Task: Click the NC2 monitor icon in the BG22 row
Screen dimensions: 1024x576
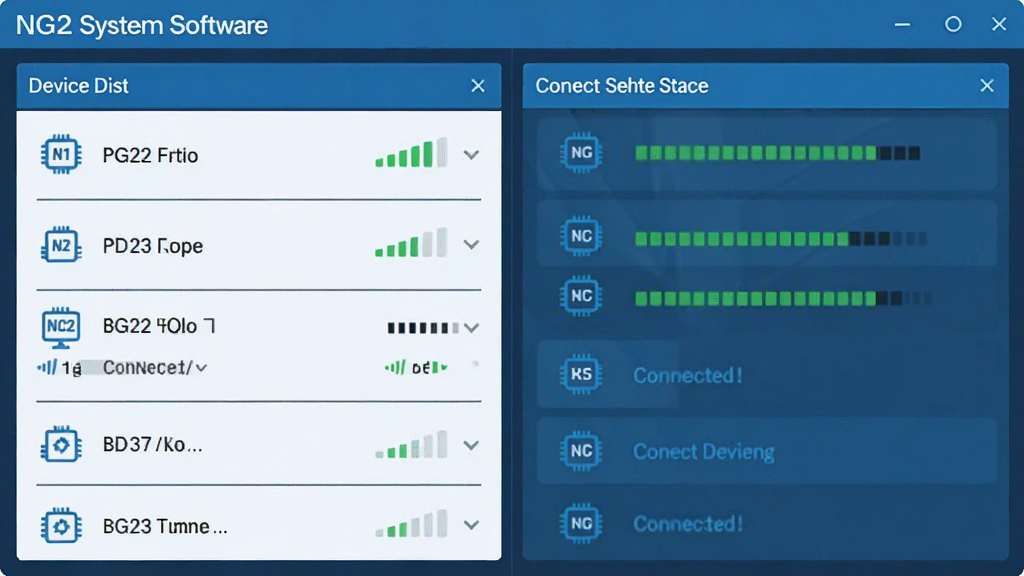Action: (x=61, y=327)
